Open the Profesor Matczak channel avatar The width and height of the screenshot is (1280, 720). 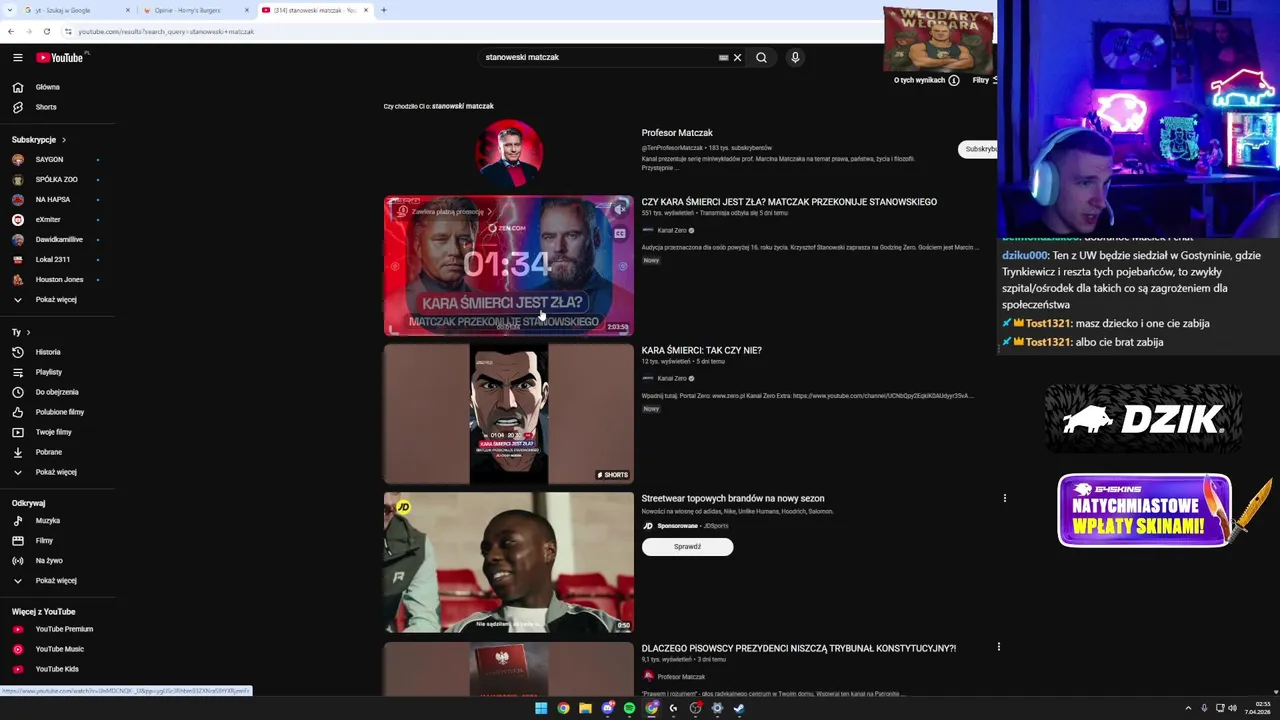point(509,153)
